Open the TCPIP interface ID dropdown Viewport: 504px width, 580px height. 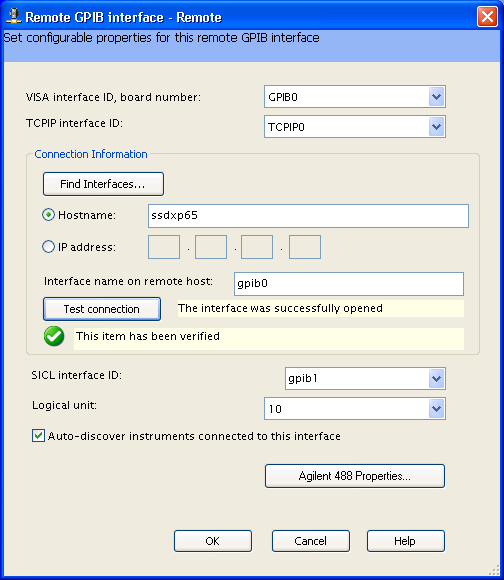click(x=437, y=127)
